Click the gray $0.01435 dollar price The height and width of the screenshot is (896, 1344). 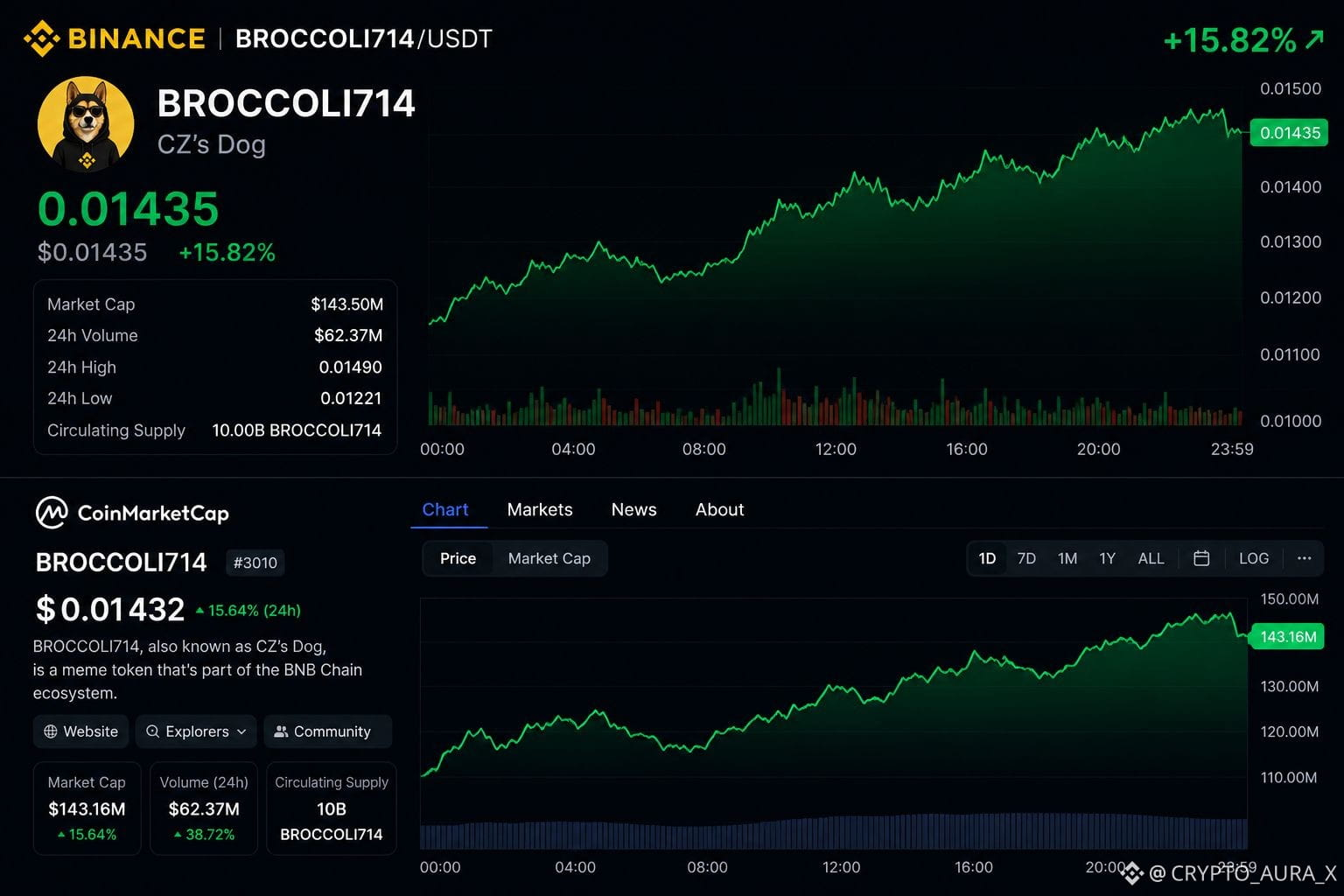(92, 253)
